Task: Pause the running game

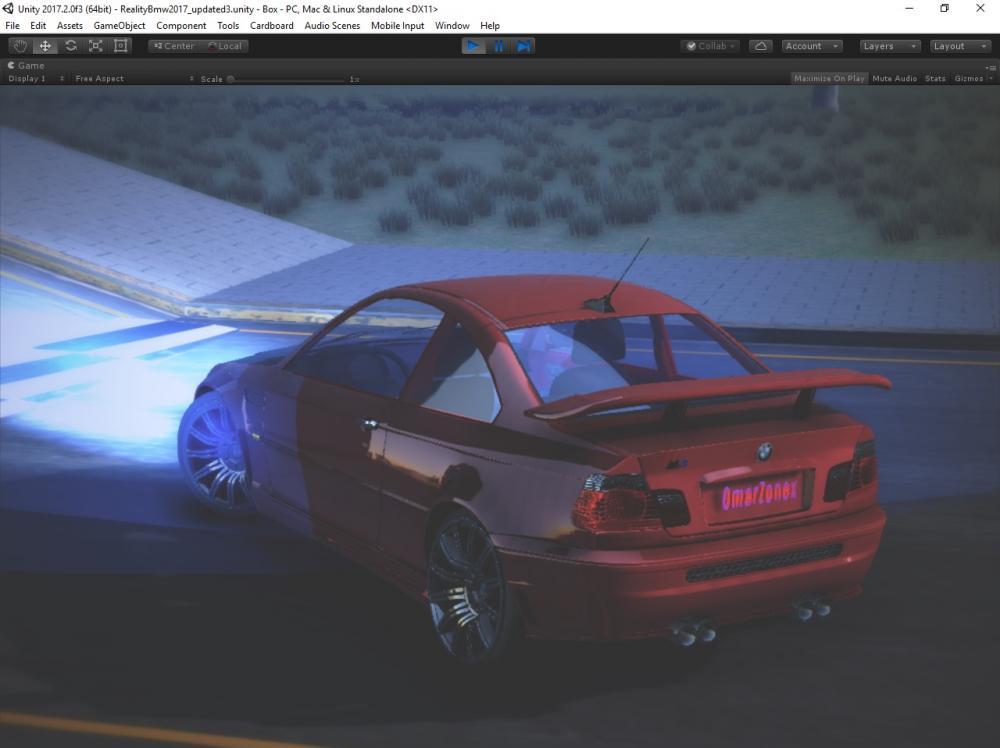Action: click(499, 46)
